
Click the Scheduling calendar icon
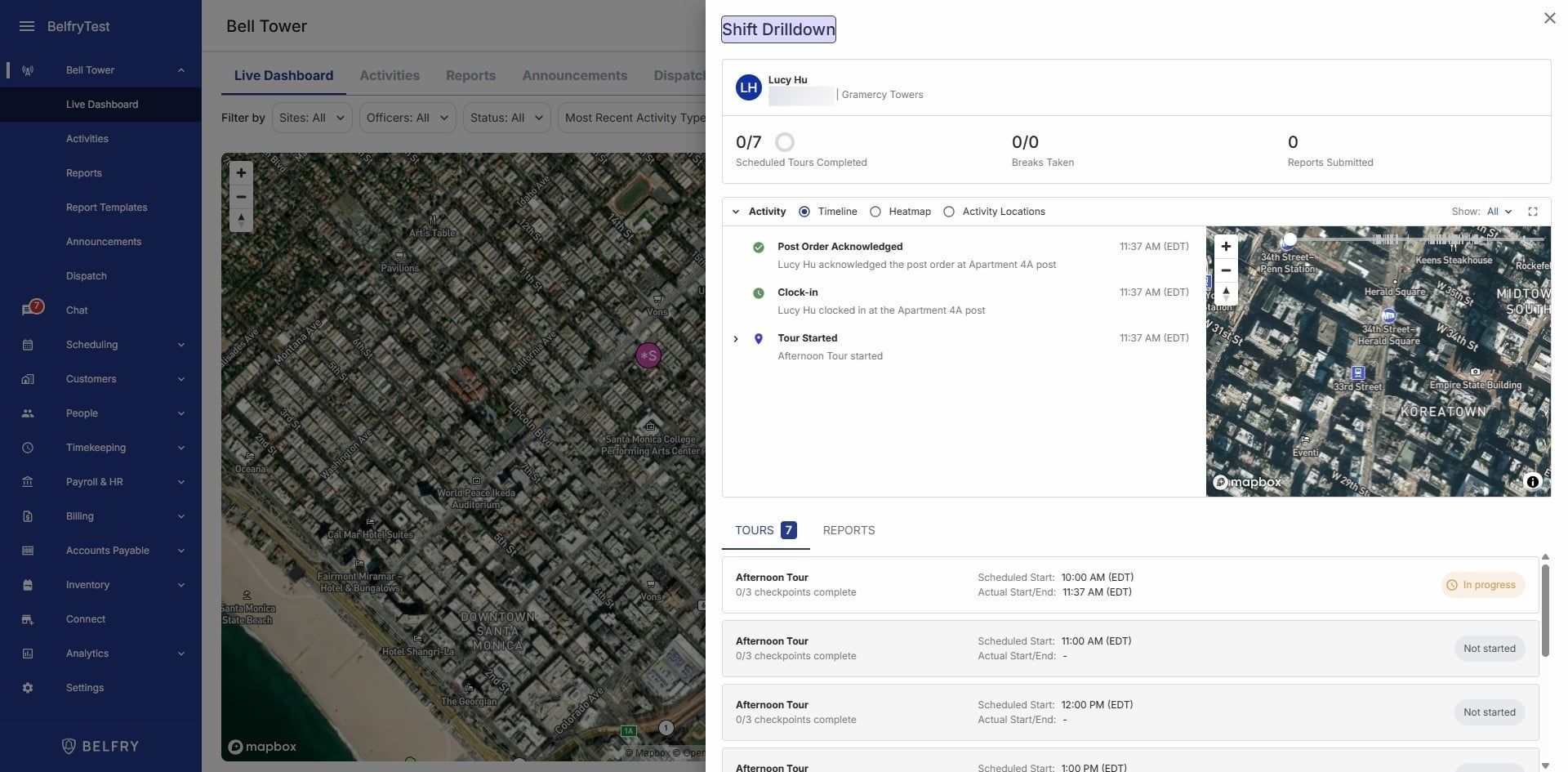(x=27, y=345)
